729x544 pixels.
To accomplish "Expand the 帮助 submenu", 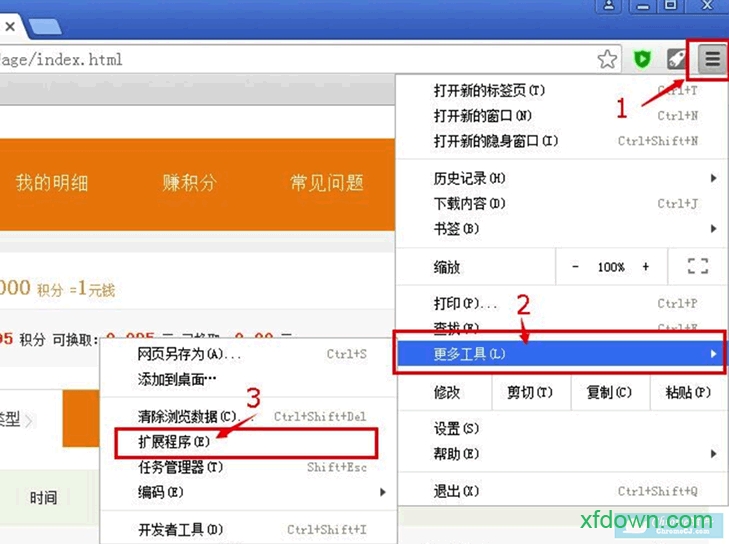I will click(562, 453).
